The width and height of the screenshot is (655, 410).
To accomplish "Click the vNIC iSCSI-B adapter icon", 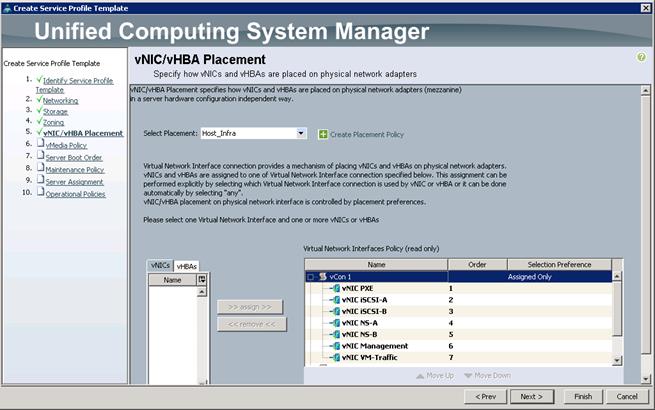I will click(336, 311).
